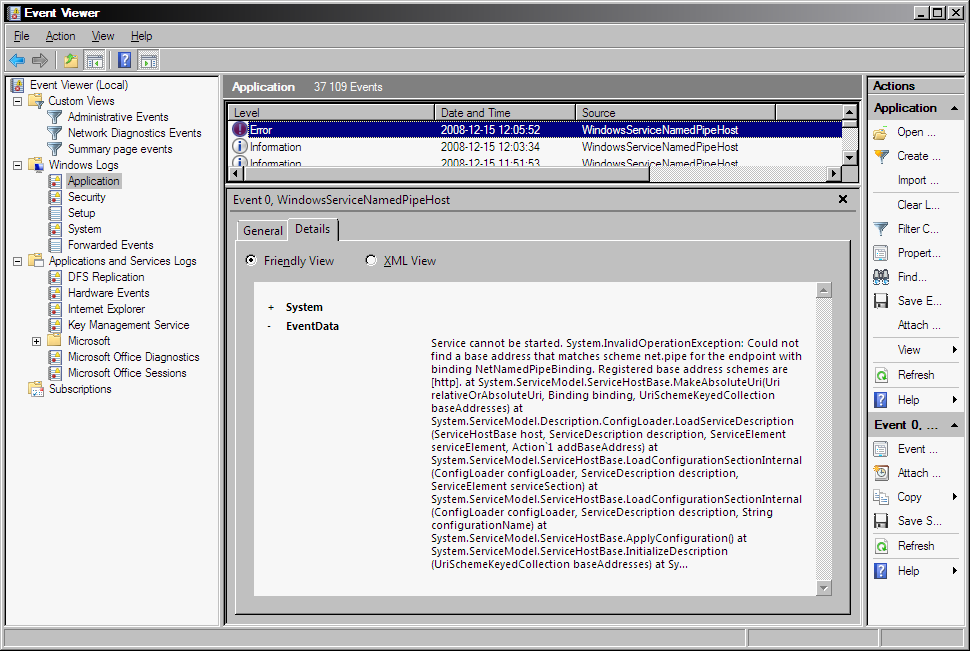Expand the System section in details
Image resolution: width=970 pixels, height=651 pixels.
[270, 308]
